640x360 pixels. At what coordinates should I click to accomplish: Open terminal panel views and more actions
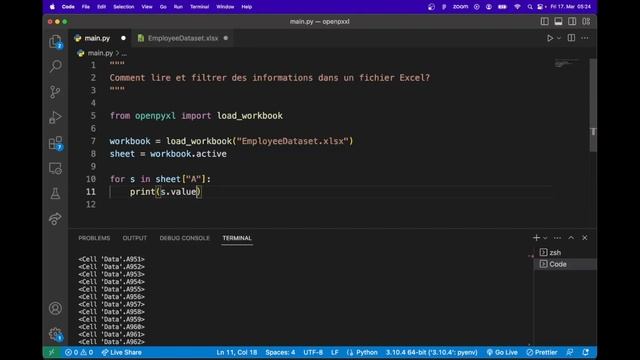(x=557, y=238)
